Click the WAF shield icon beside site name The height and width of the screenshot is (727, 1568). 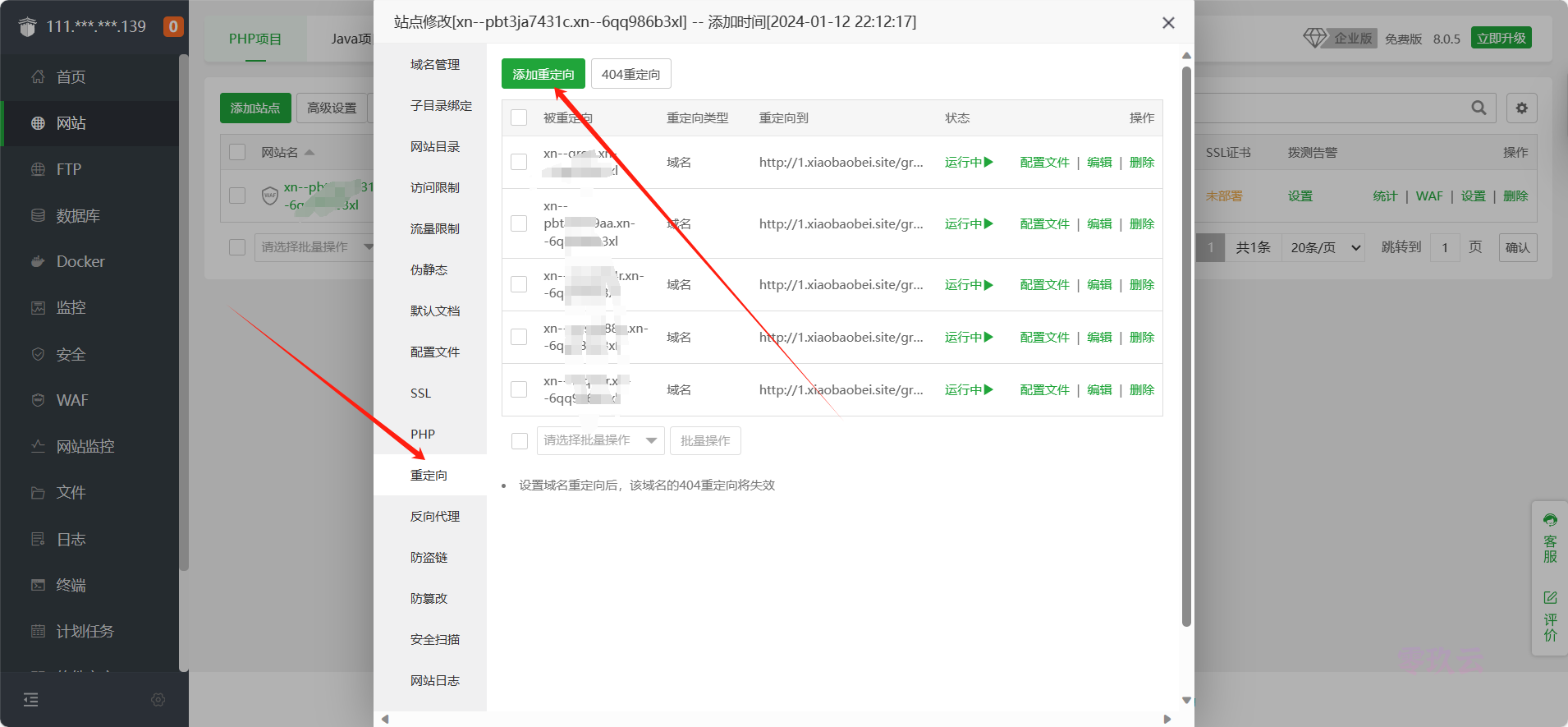(x=270, y=196)
